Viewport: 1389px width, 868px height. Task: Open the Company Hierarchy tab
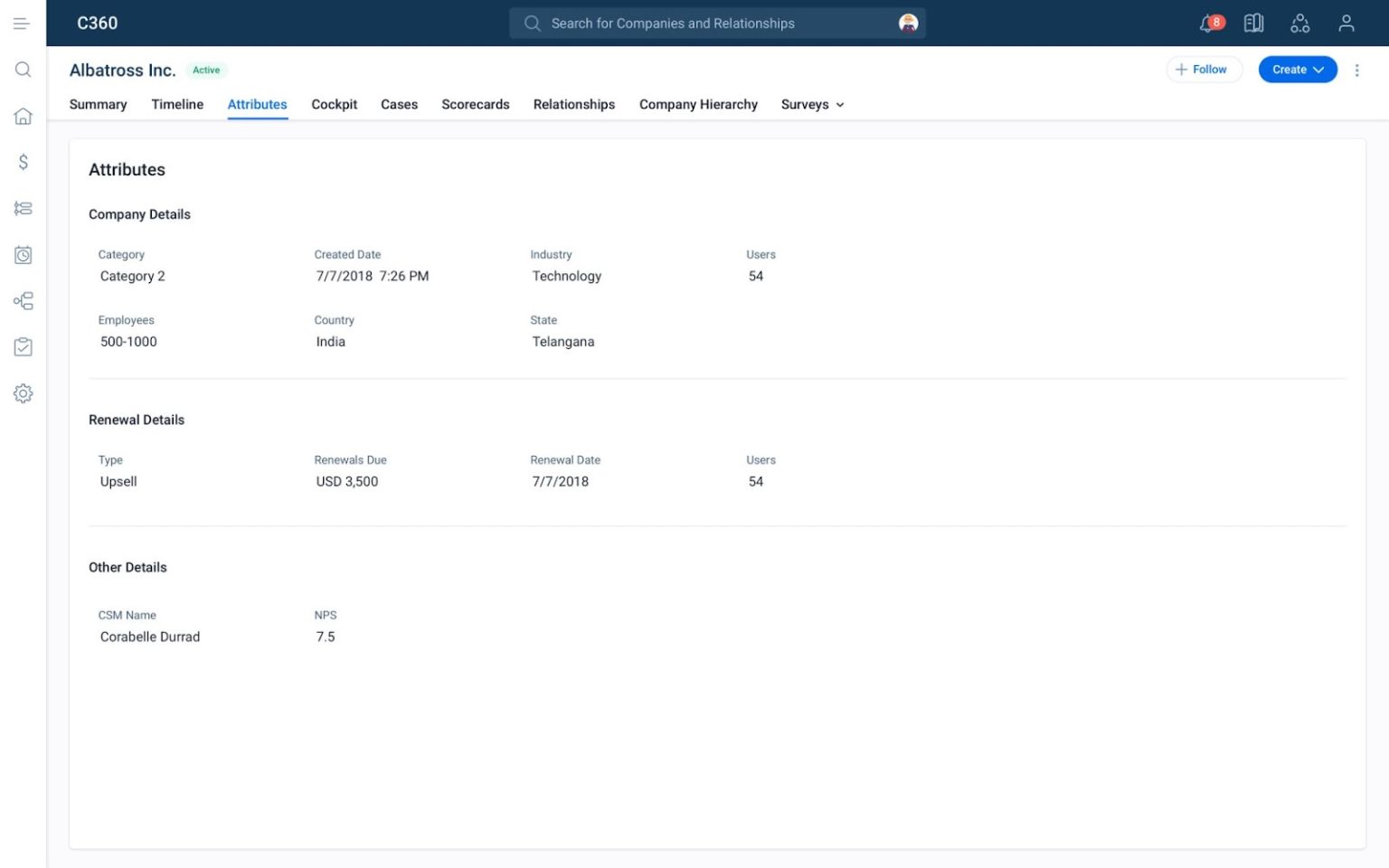tap(697, 104)
